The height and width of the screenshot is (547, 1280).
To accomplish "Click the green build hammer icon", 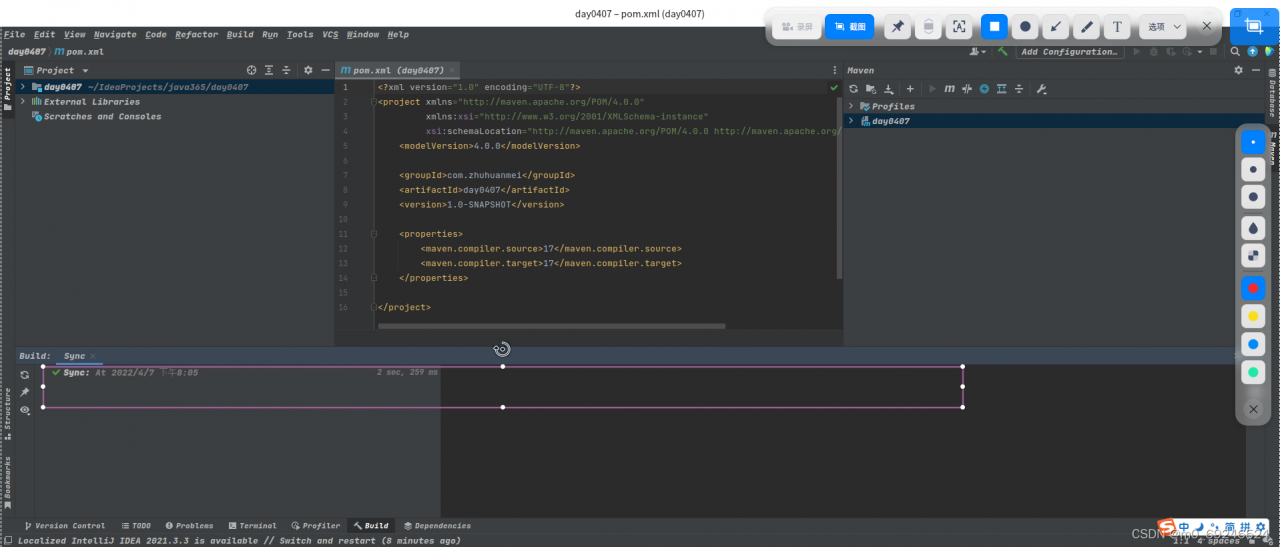I will (x=1002, y=52).
